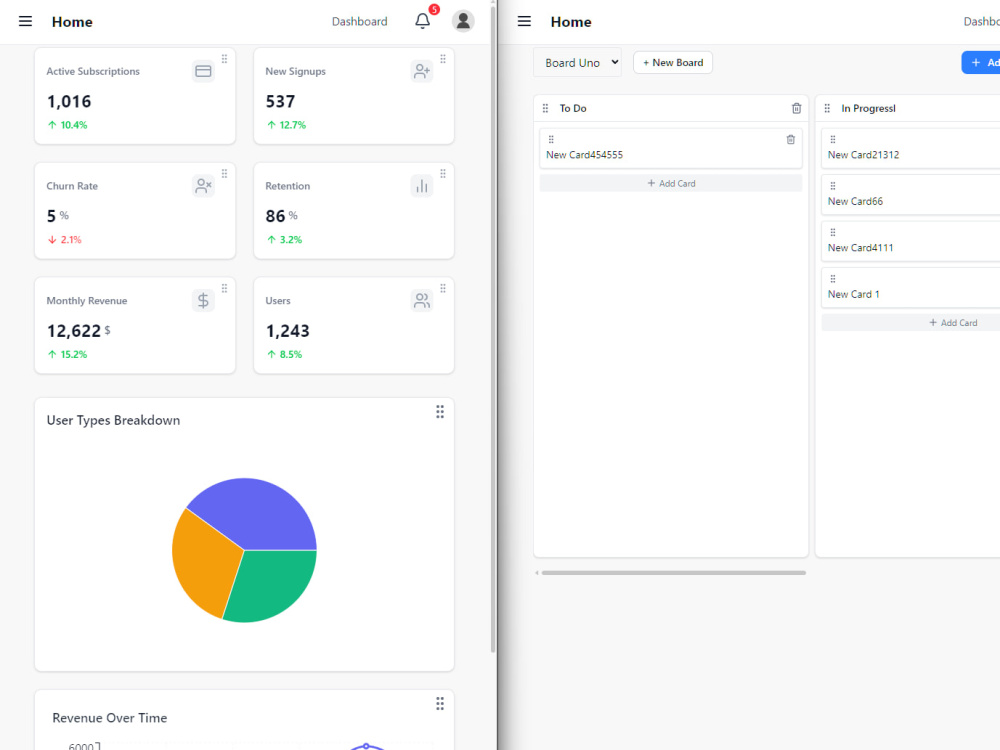The height and width of the screenshot is (750, 1000).
Task: Grab drag handle of User Types Breakdown
Action: (440, 412)
